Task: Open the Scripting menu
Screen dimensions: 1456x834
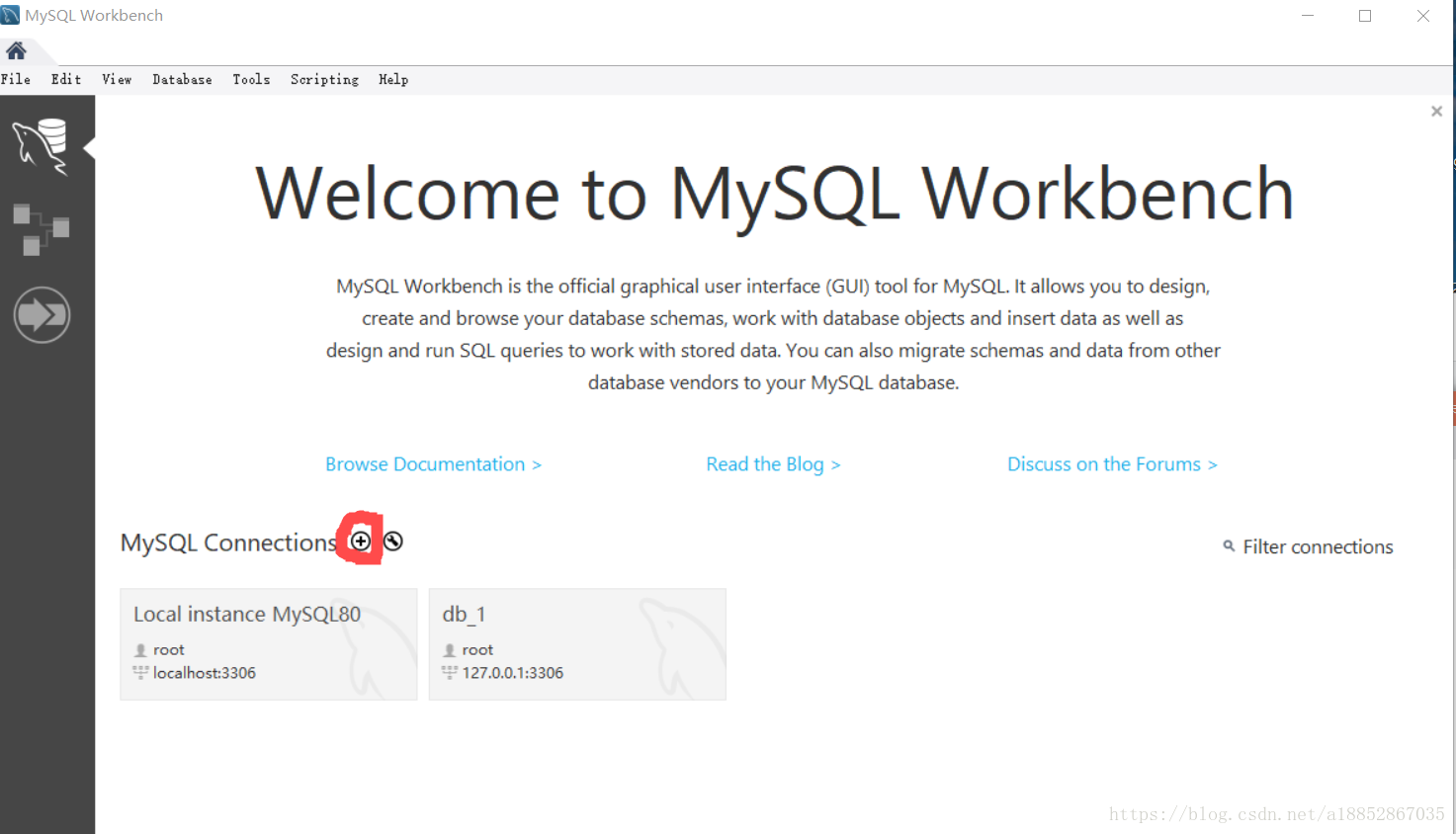Action: (x=324, y=79)
